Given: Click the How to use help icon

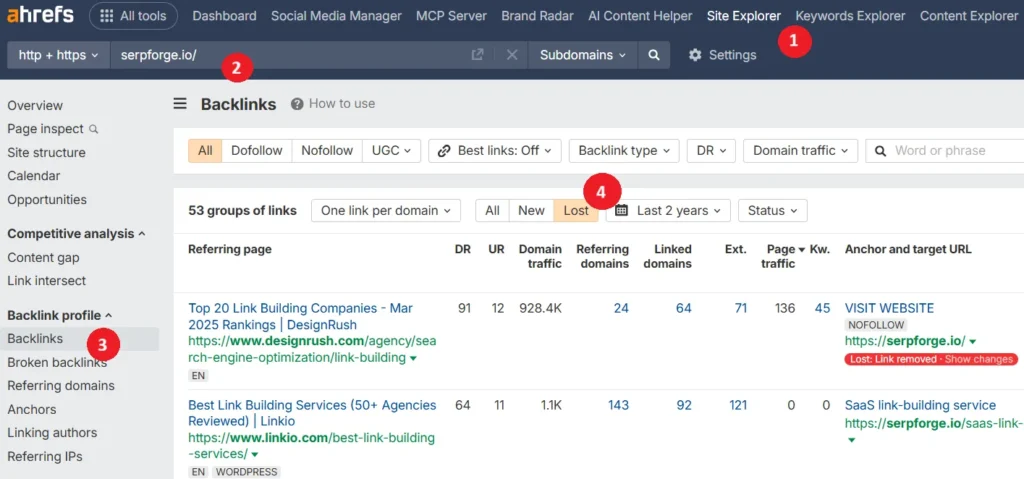Looking at the screenshot, I should (297, 104).
